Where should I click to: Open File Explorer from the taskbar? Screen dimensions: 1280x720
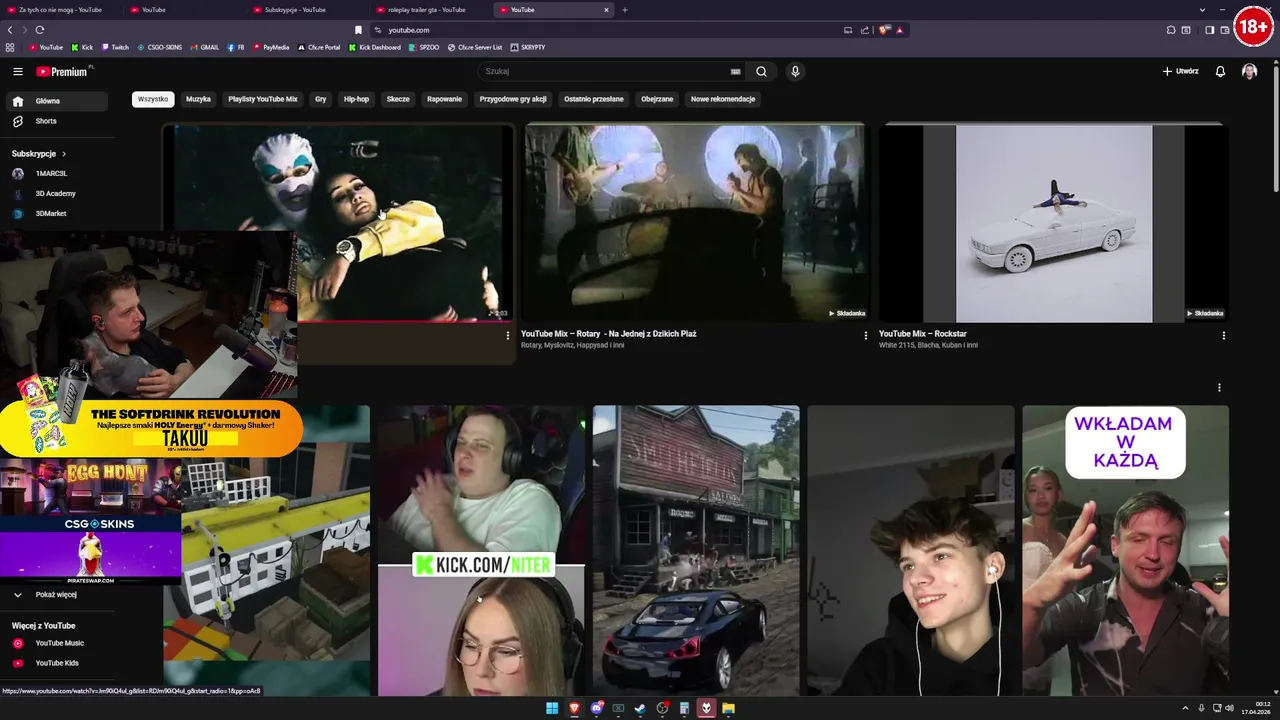point(728,708)
